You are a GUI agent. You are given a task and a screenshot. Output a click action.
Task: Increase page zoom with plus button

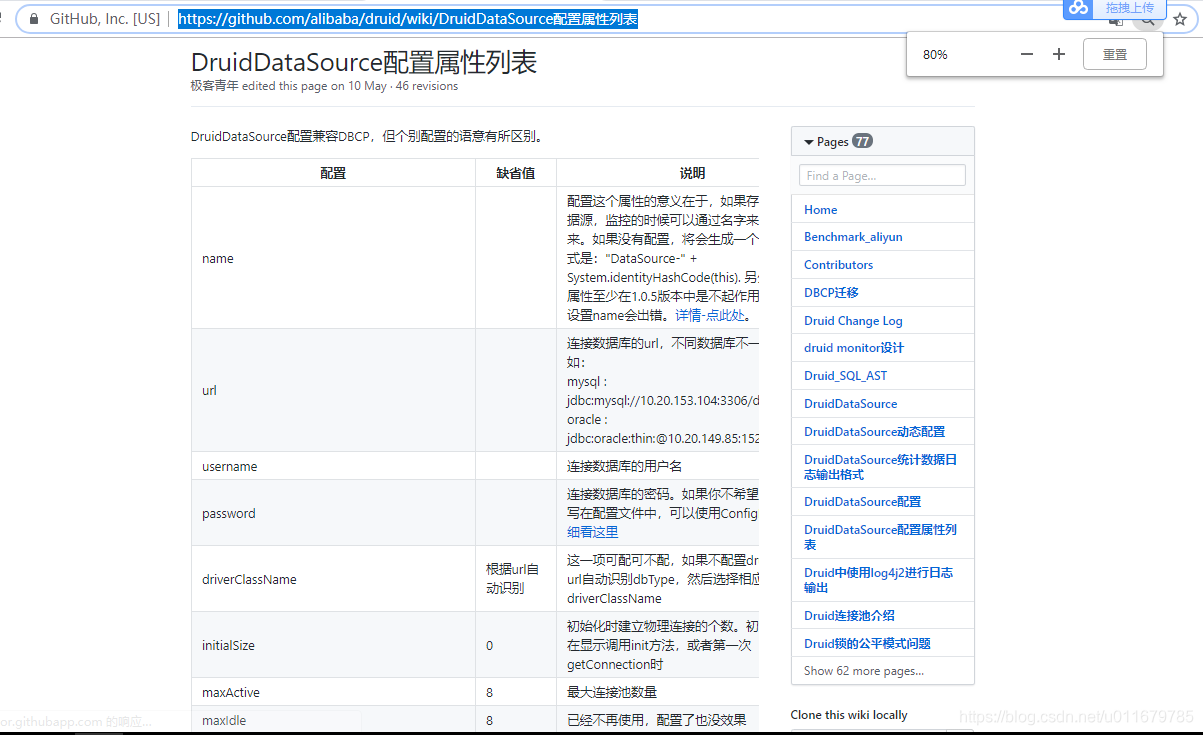[1059, 54]
